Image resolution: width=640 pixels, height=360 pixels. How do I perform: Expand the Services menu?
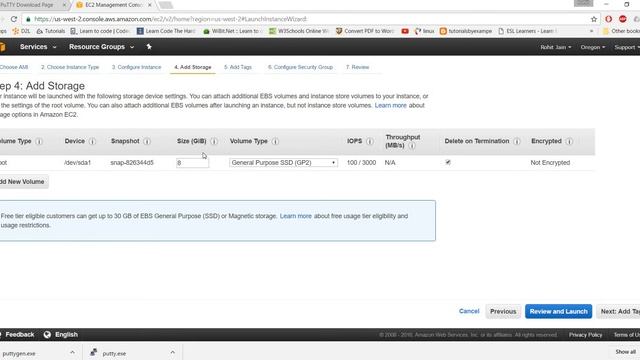click(x=38, y=47)
